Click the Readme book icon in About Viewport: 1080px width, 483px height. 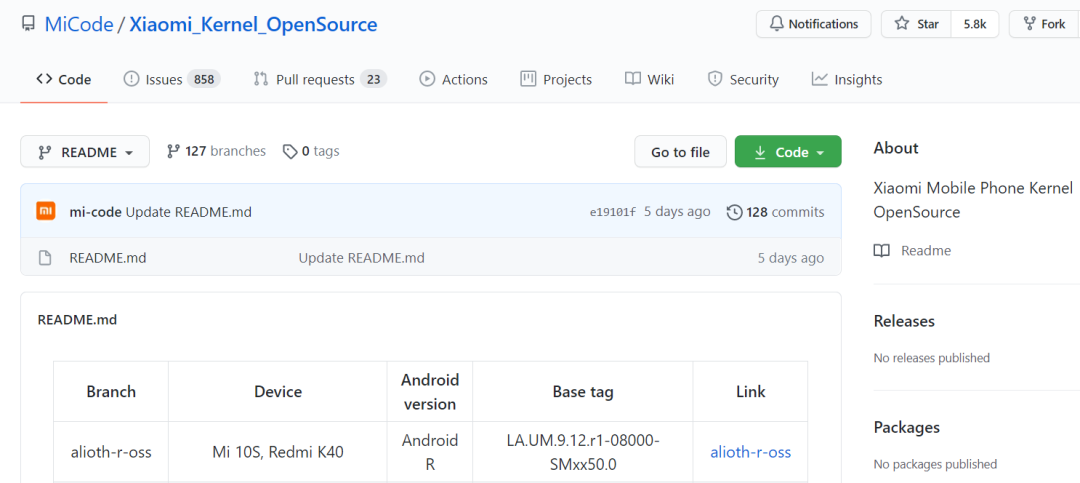[x=881, y=251]
